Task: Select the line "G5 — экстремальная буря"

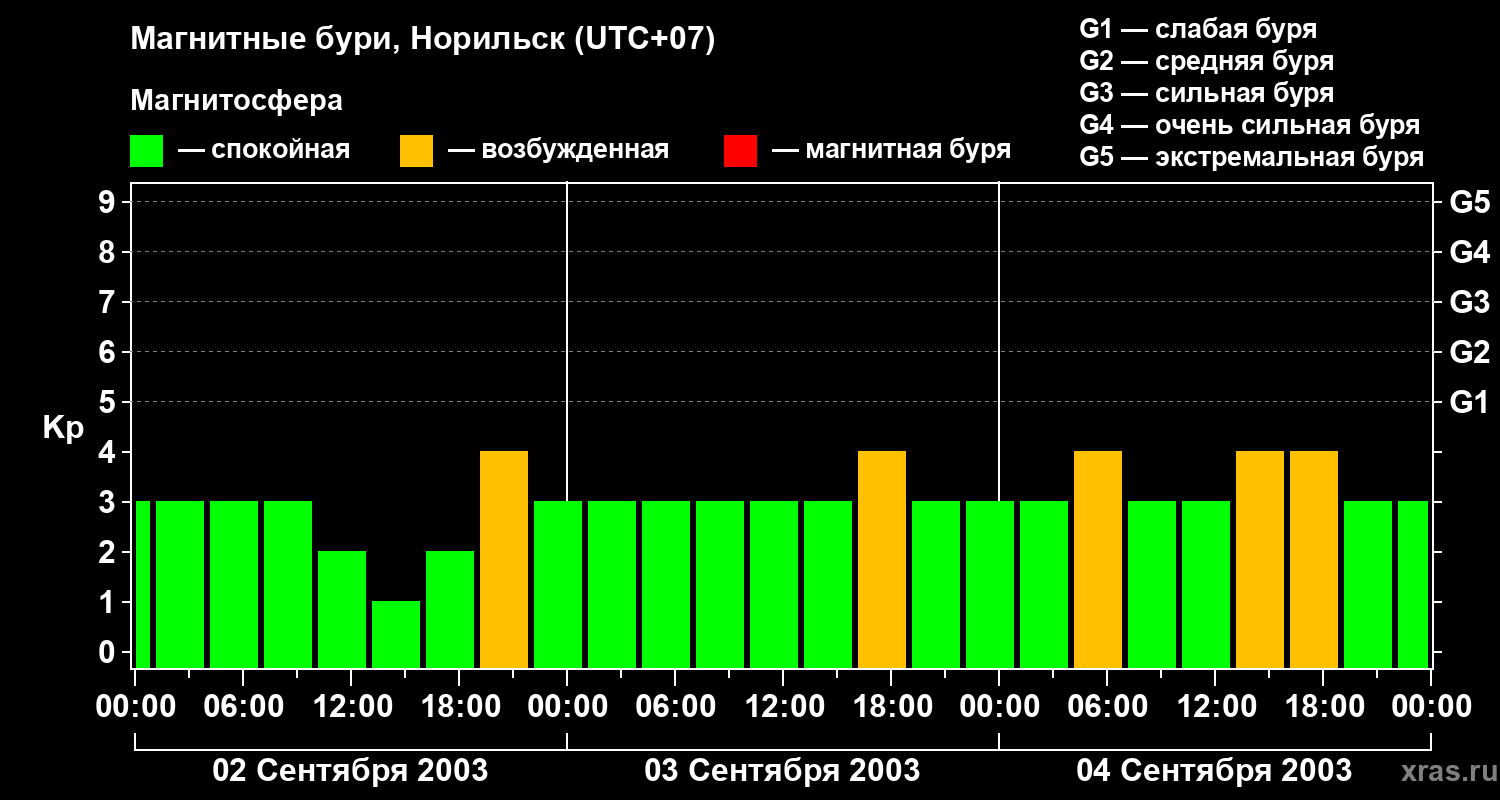Action: click(x=1251, y=157)
